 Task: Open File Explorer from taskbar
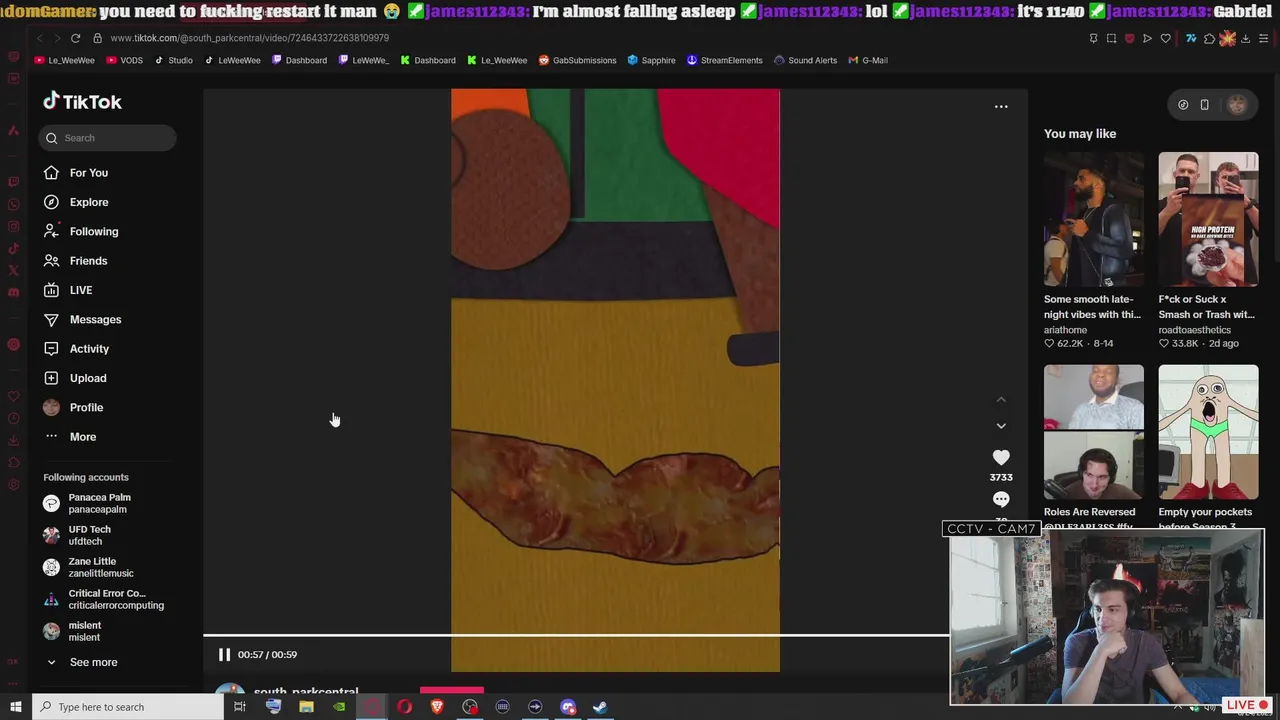[x=306, y=707]
